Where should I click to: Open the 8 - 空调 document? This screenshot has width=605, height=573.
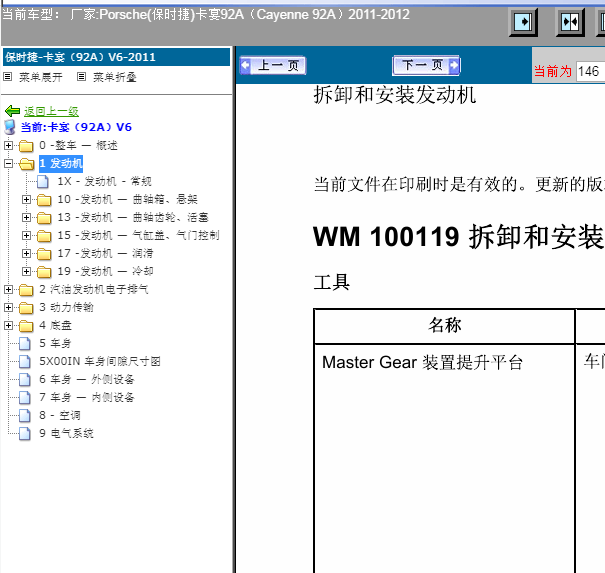click(60, 416)
